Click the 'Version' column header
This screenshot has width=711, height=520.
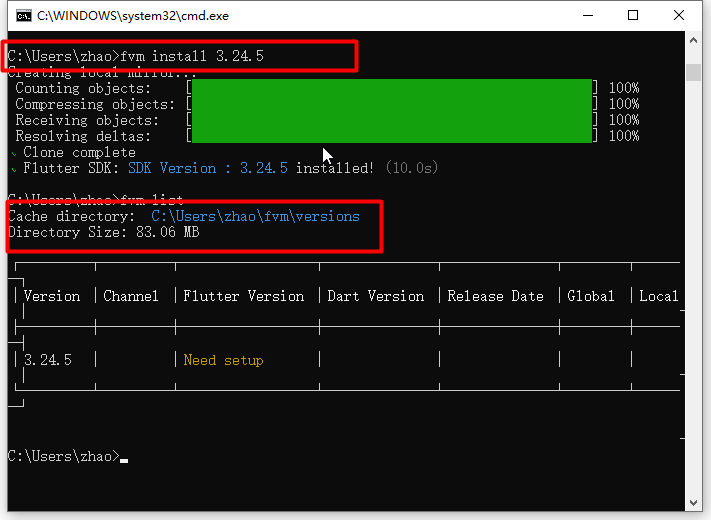coord(52,296)
